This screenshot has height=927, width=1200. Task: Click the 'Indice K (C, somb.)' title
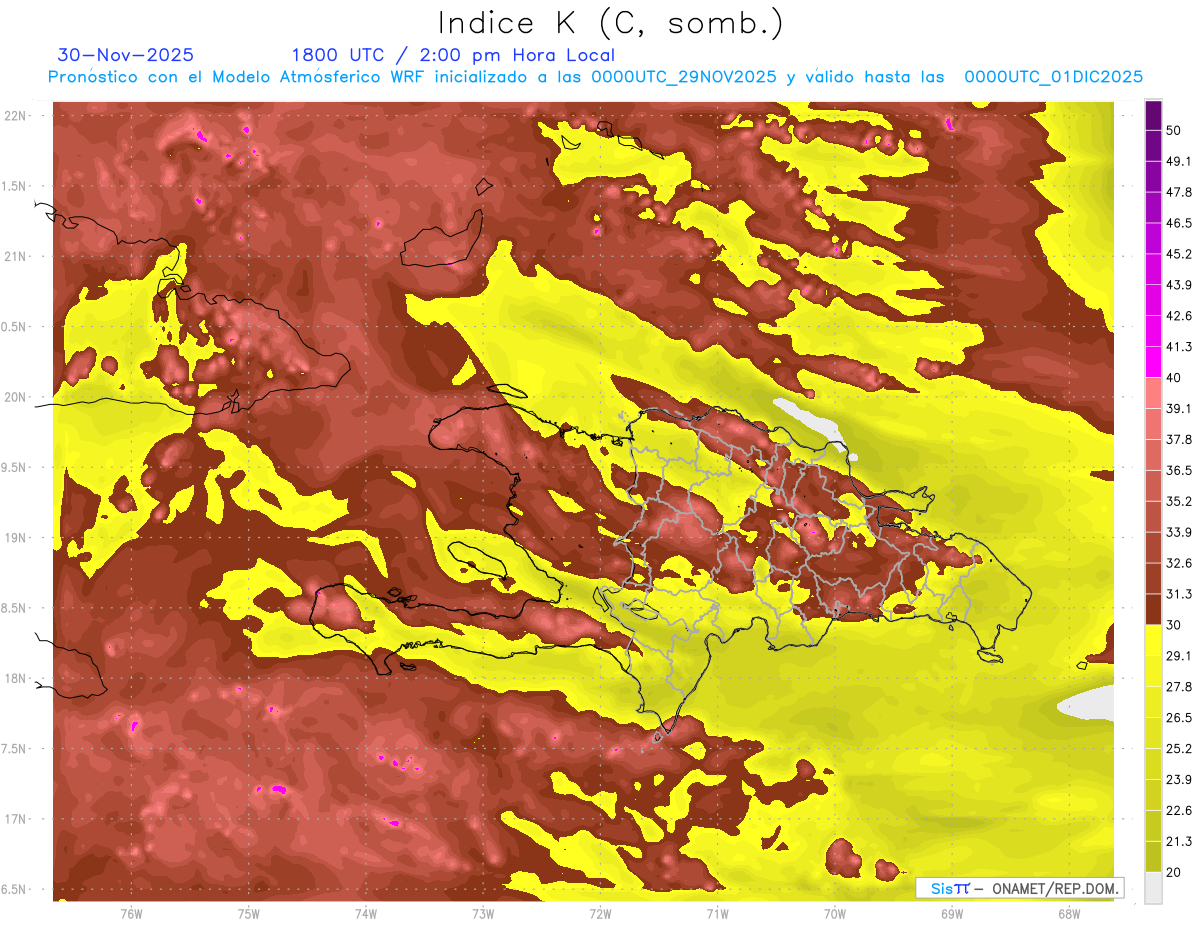click(x=610, y=22)
